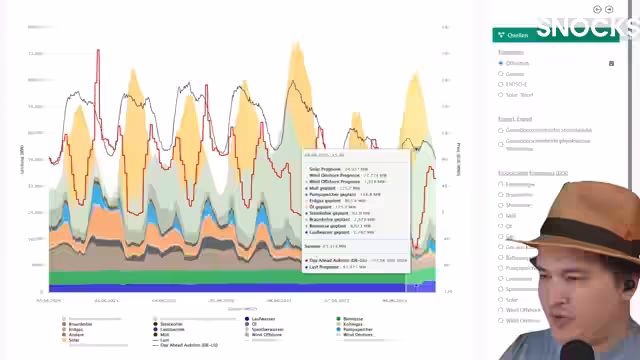640x360 pixels.
Task: Toggle Solar series in the chart legend
Action: 71,340
